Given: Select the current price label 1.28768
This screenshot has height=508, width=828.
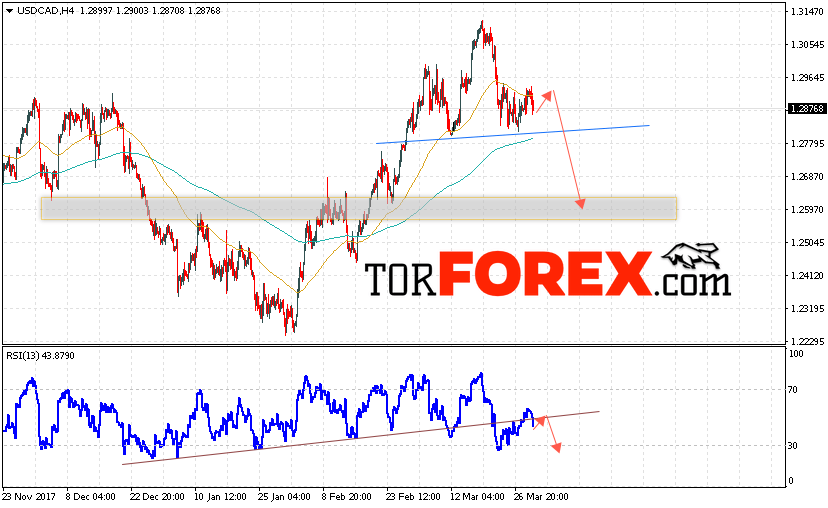Looking at the screenshot, I should (x=806, y=108).
